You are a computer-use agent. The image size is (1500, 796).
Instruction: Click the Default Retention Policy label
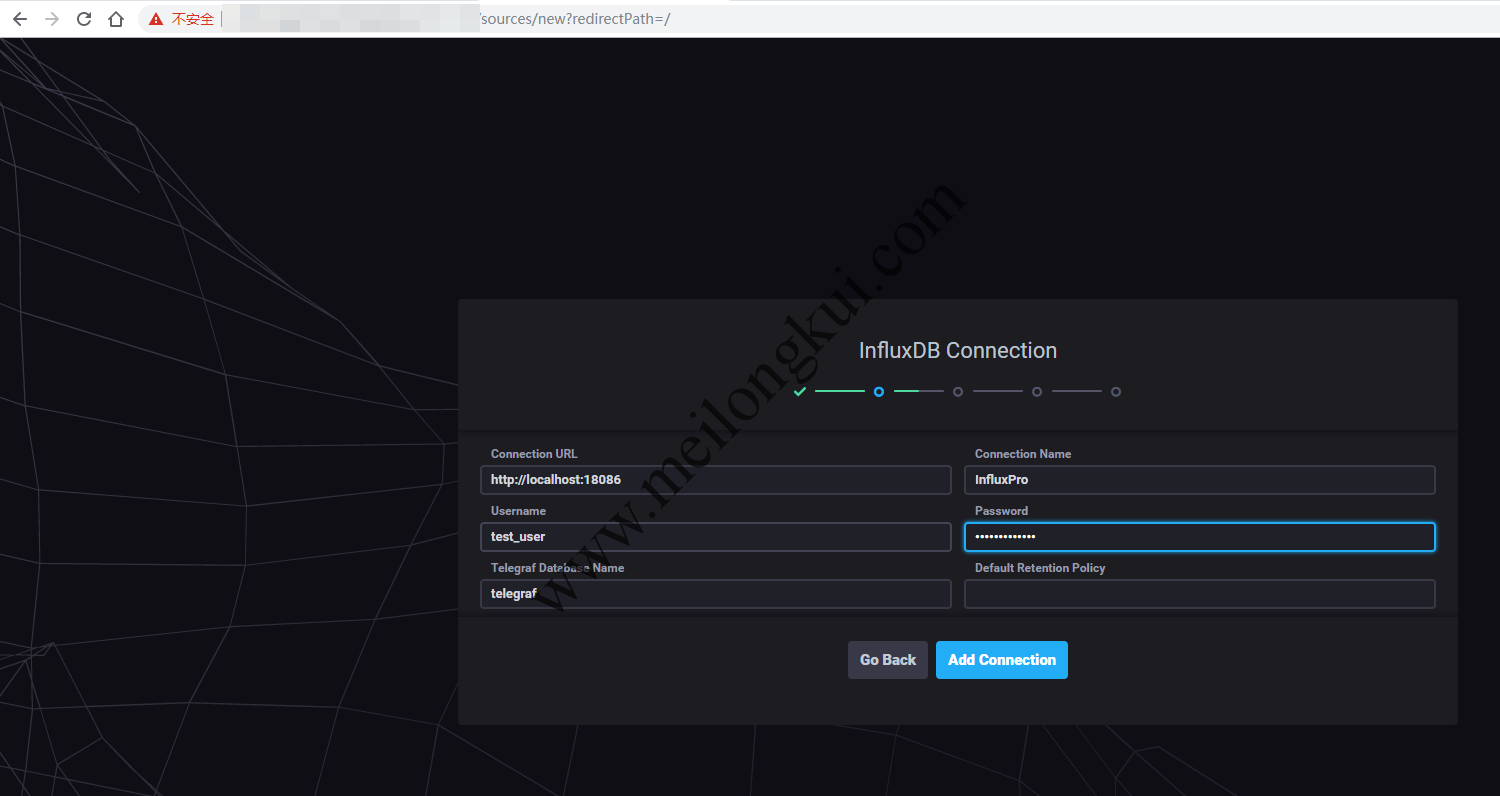coord(1040,568)
